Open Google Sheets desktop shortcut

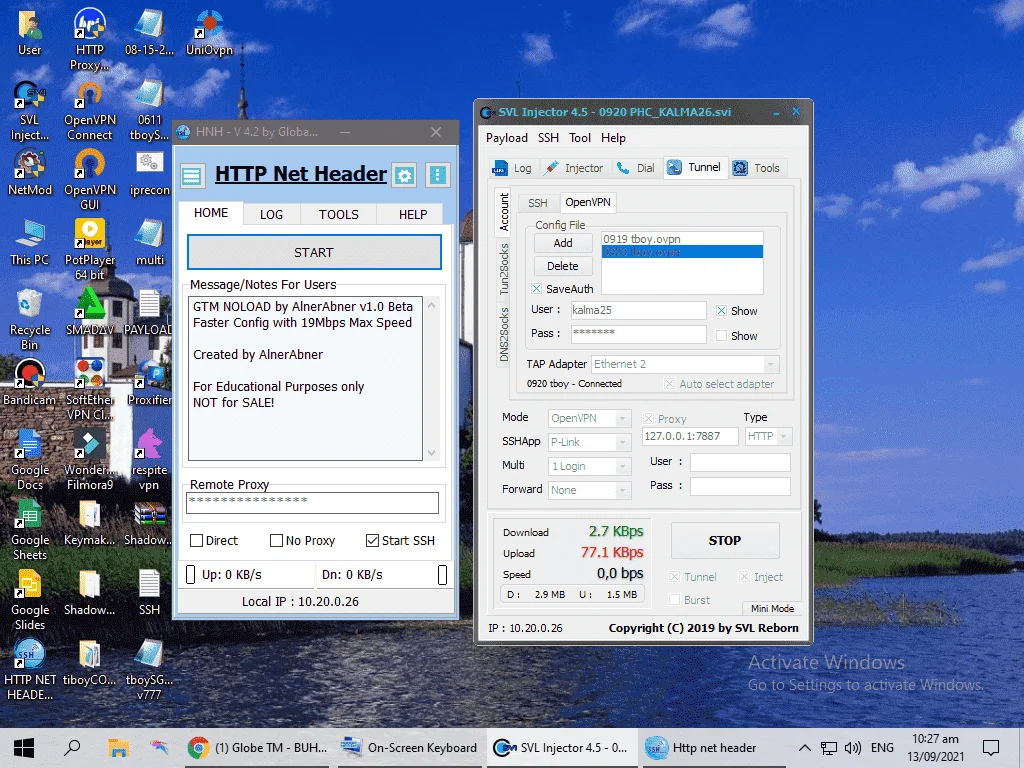click(29, 530)
